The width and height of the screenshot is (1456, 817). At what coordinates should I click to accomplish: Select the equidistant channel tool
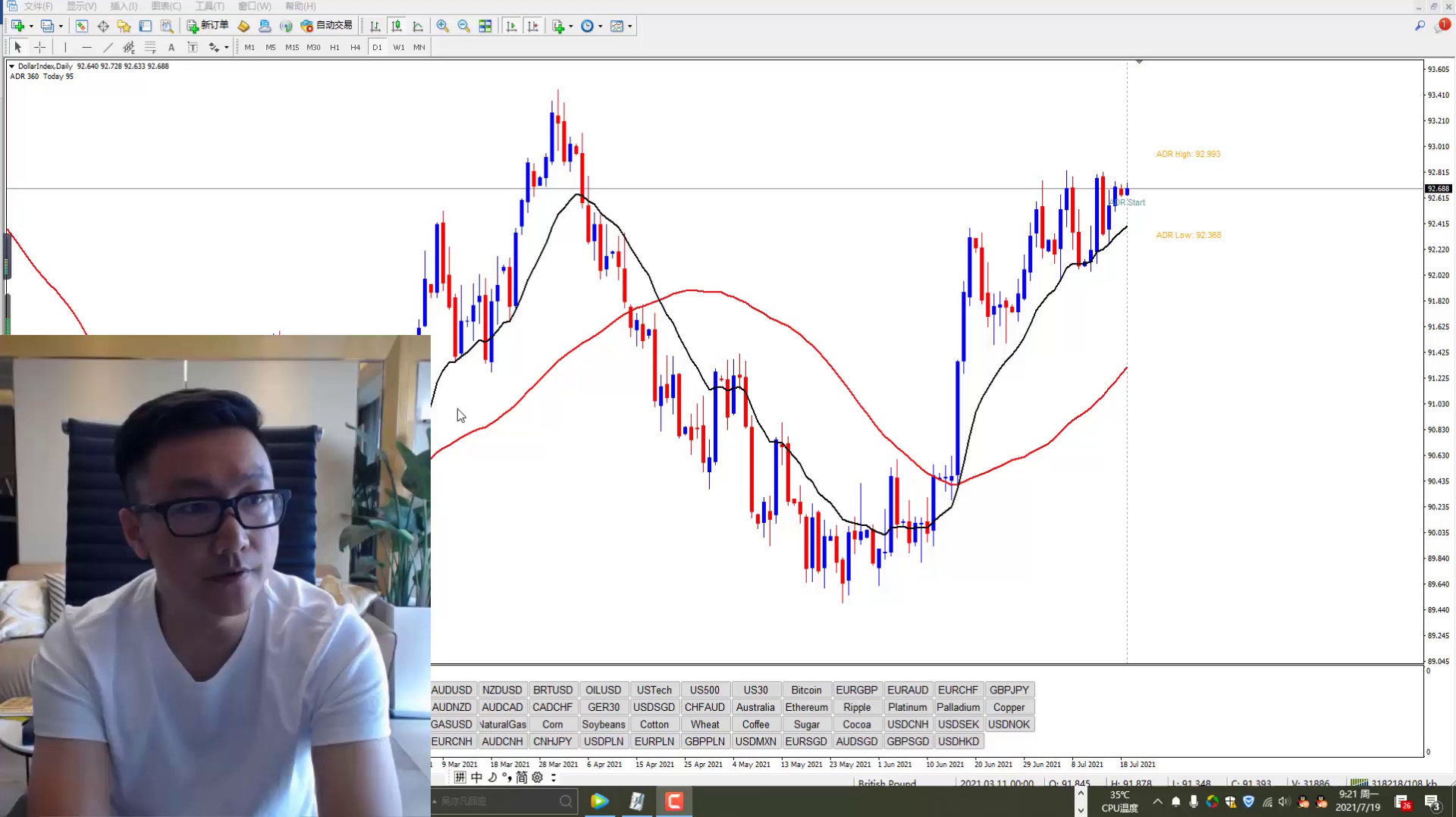click(129, 47)
